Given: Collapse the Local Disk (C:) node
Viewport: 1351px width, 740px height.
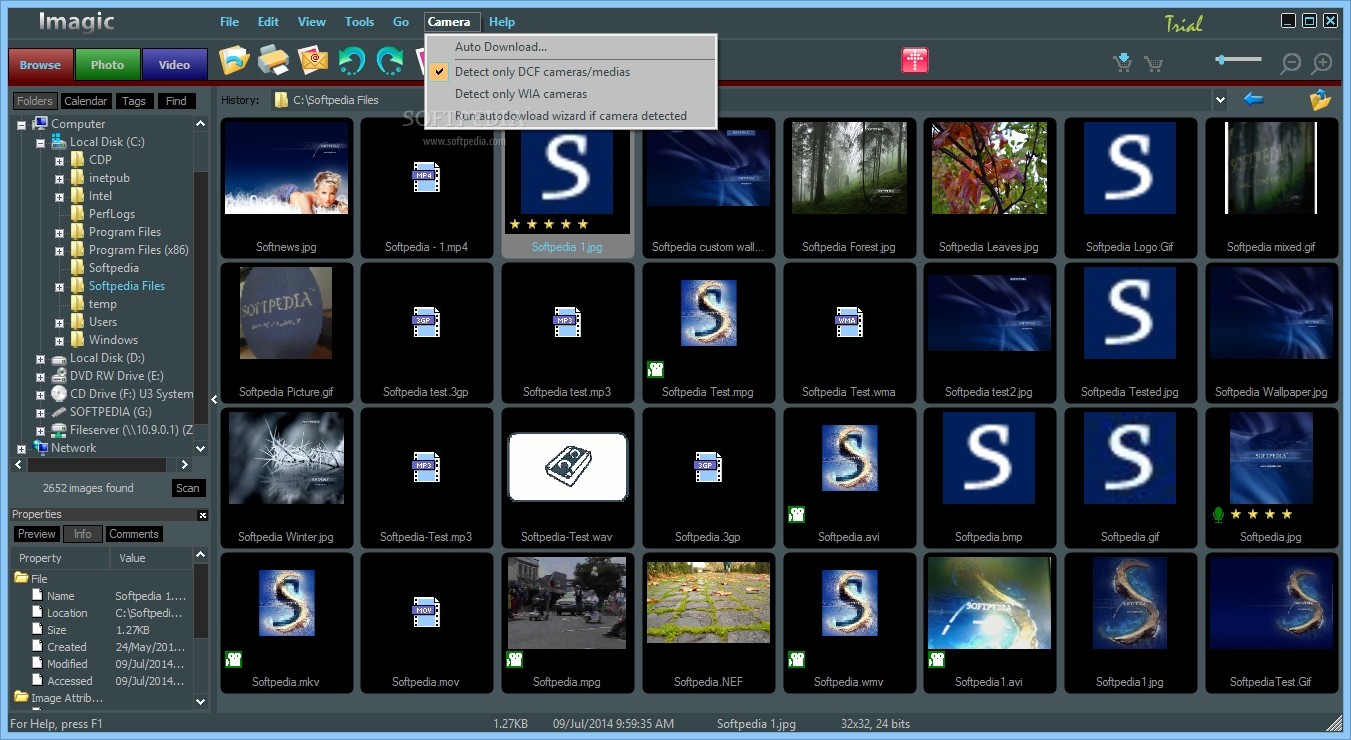Looking at the screenshot, I should (41, 143).
